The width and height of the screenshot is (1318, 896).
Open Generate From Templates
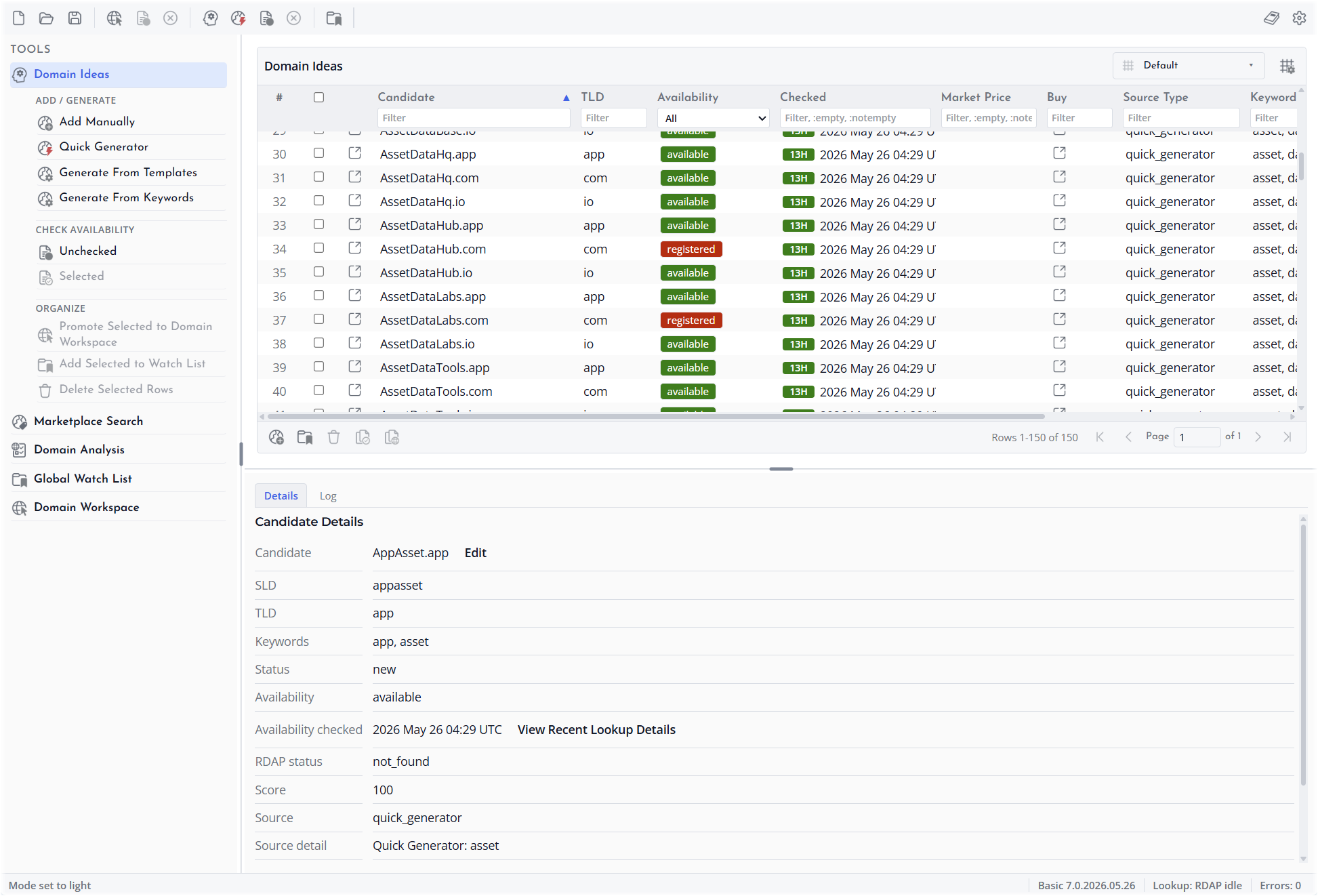pos(128,173)
